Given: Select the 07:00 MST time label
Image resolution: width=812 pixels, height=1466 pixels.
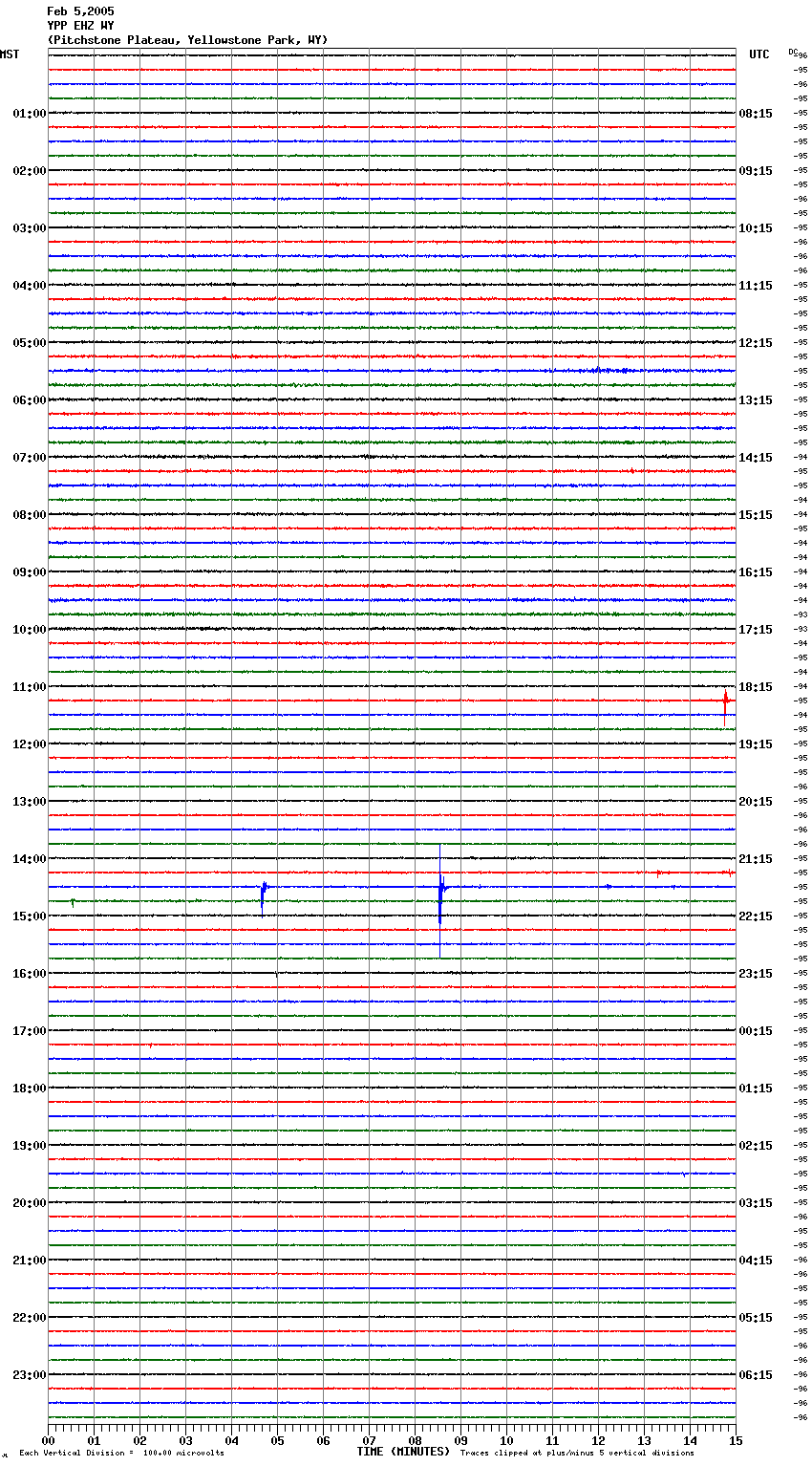Looking at the screenshot, I should coord(30,458).
